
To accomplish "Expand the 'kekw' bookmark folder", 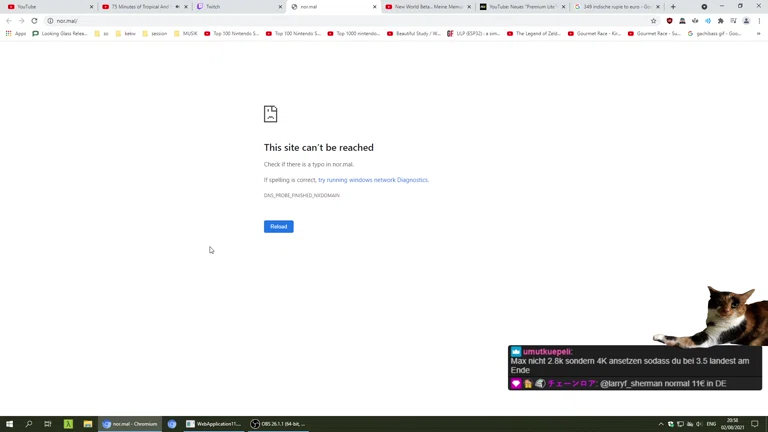I will tap(125, 34).
